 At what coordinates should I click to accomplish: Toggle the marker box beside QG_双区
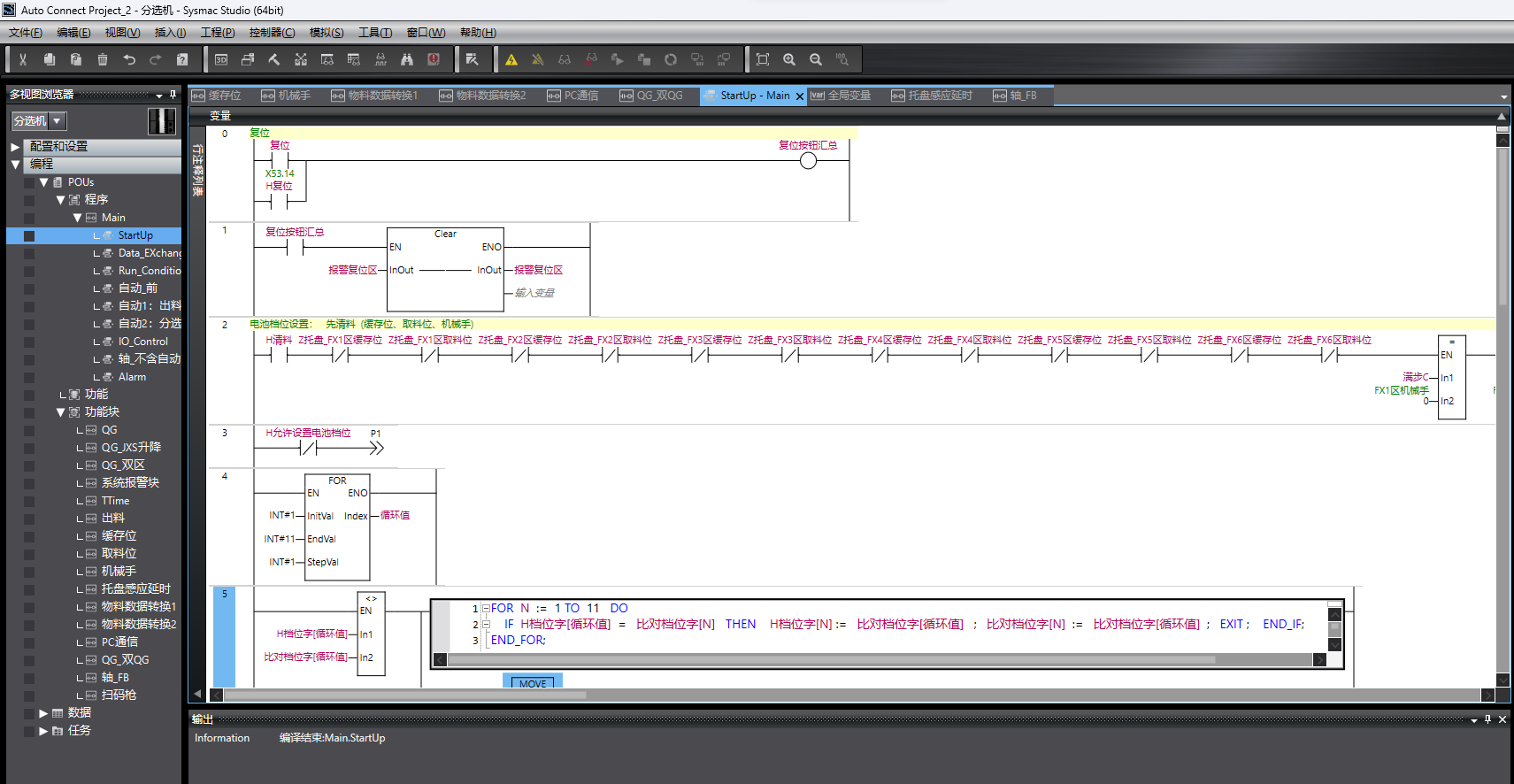pyautogui.click(x=29, y=465)
